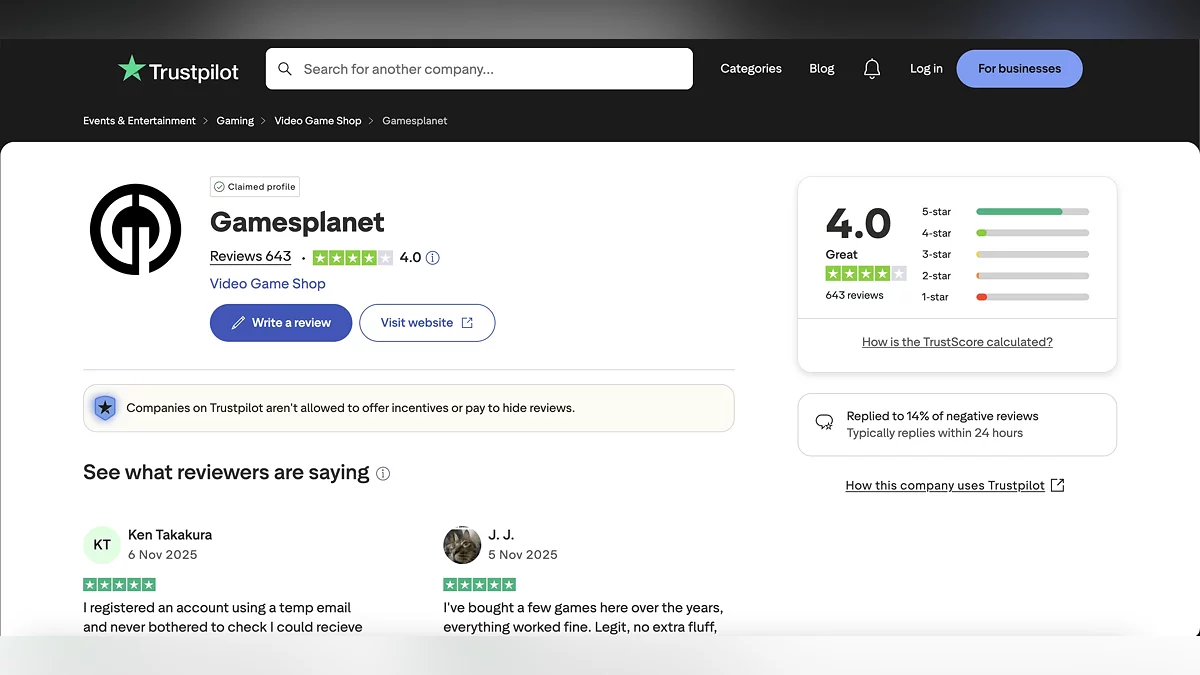Click J. J.'s cat profile picture
This screenshot has height=675, width=1200.
click(x=462, y=545)
